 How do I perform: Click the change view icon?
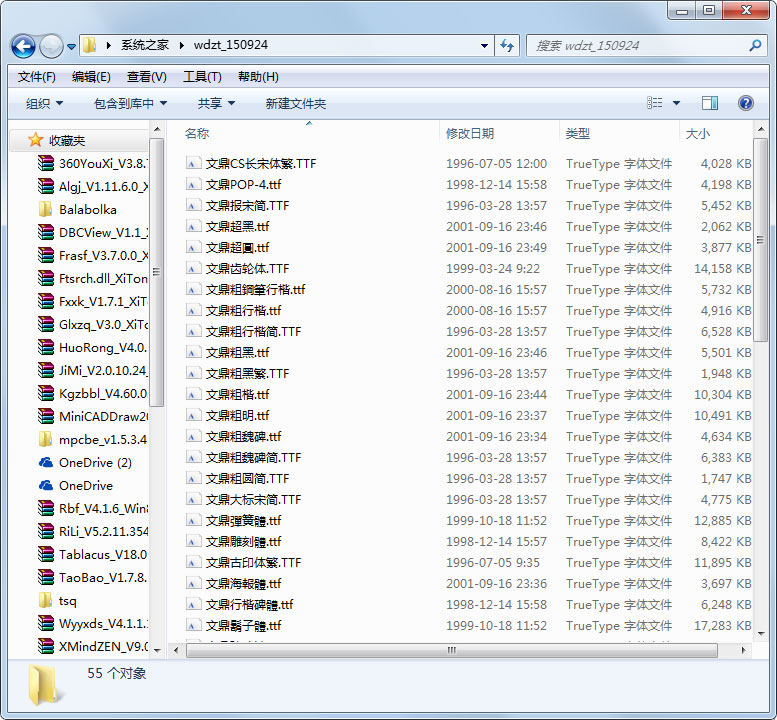pos(655,103)
